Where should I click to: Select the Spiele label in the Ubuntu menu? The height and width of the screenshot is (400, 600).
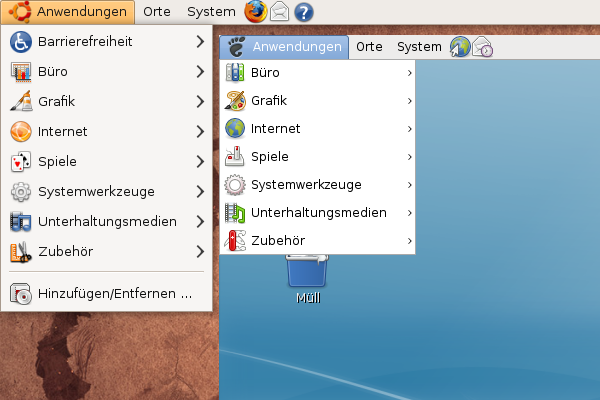[x=57, y=162]
